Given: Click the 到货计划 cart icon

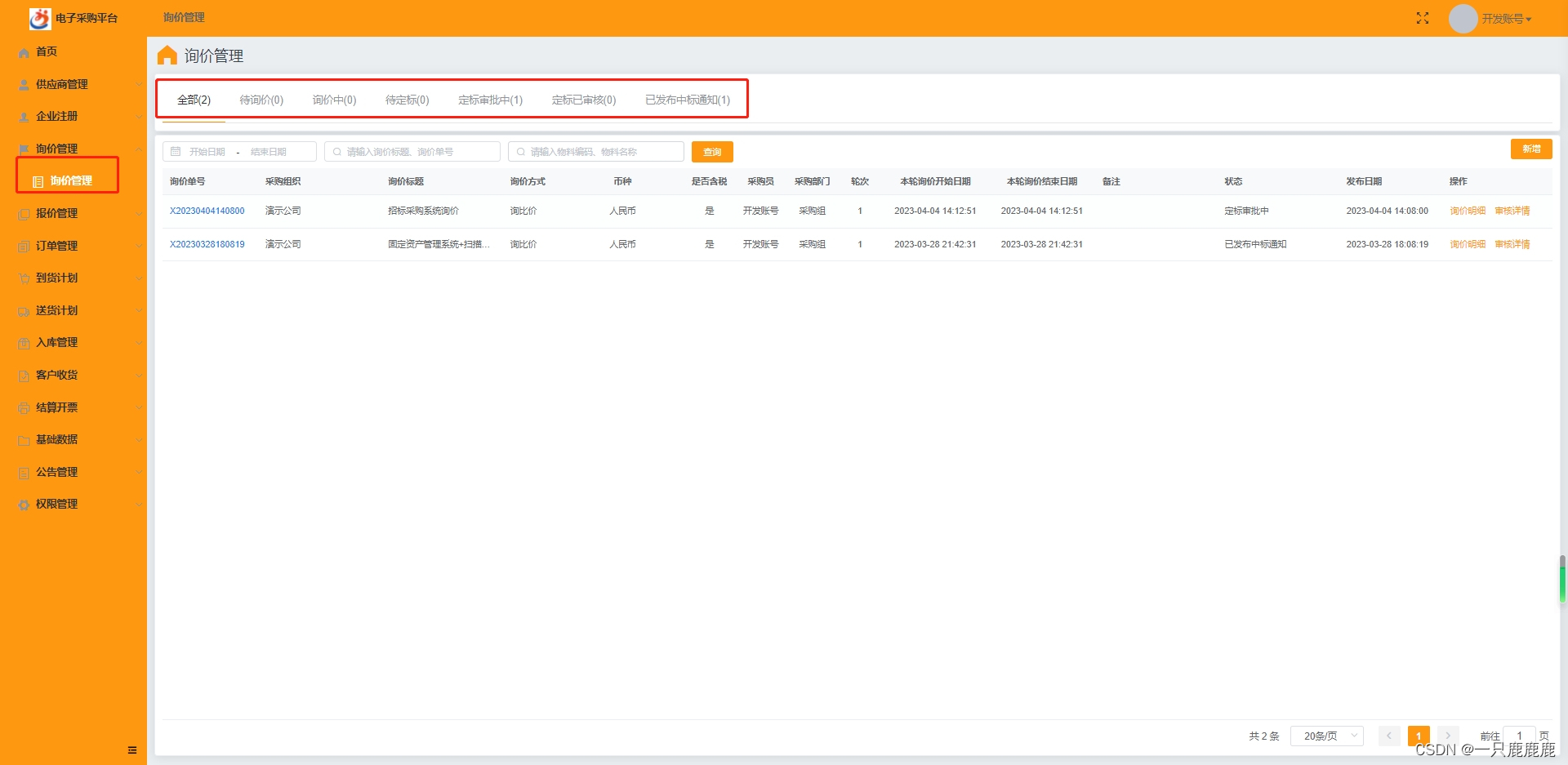Looking at the screenshot, I should [24, 278].
